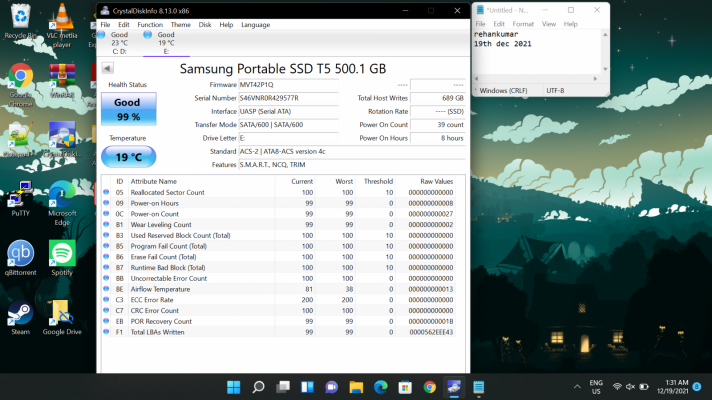Open Task View on the taskbar

pyautogui.click(x=283, y=387)
